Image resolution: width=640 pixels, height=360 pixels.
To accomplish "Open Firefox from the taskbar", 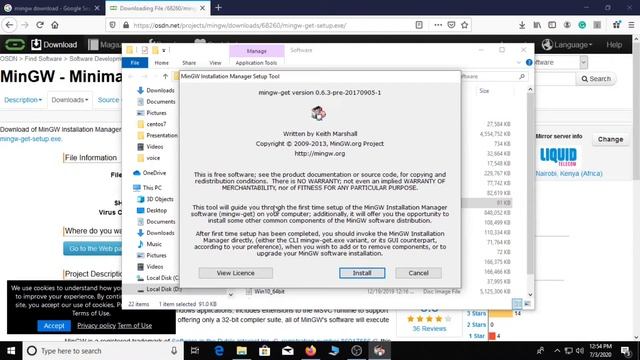I will (x=311, y=351).
